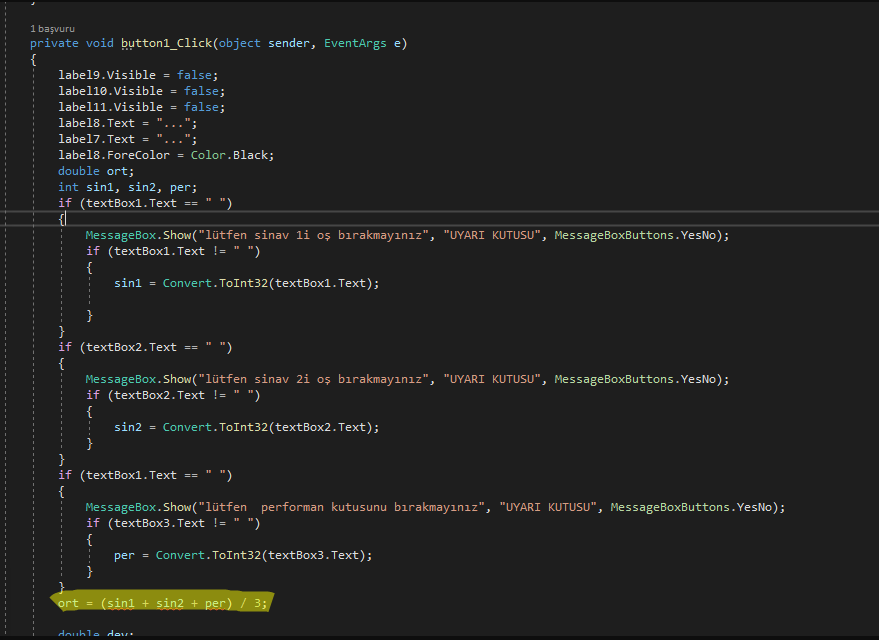Open the '1 başvuru' references link
The width and height of the screenshot is (879, 640).
point(52,29)
